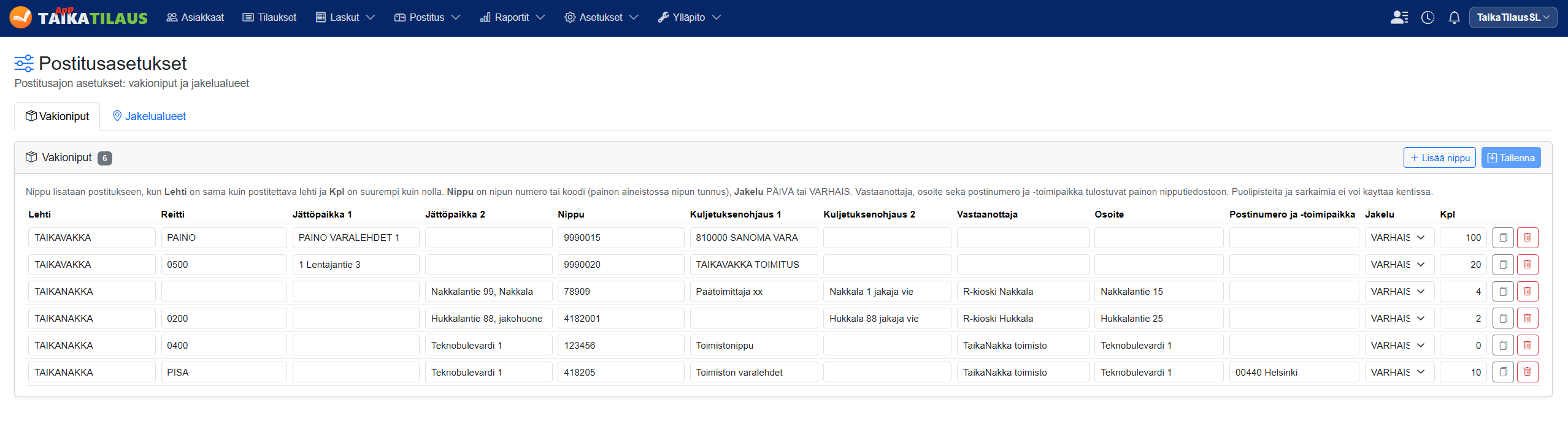Go to Tilaukset in the navbar
1568x421 pixels.
[x=269, y=17]
